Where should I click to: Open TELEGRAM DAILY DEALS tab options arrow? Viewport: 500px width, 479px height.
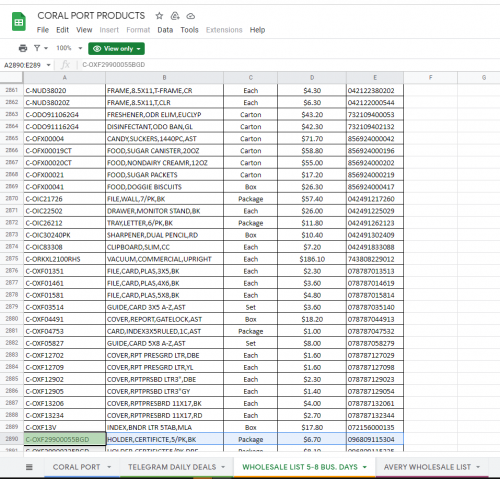pyautogui.click(x=223, y=467)
